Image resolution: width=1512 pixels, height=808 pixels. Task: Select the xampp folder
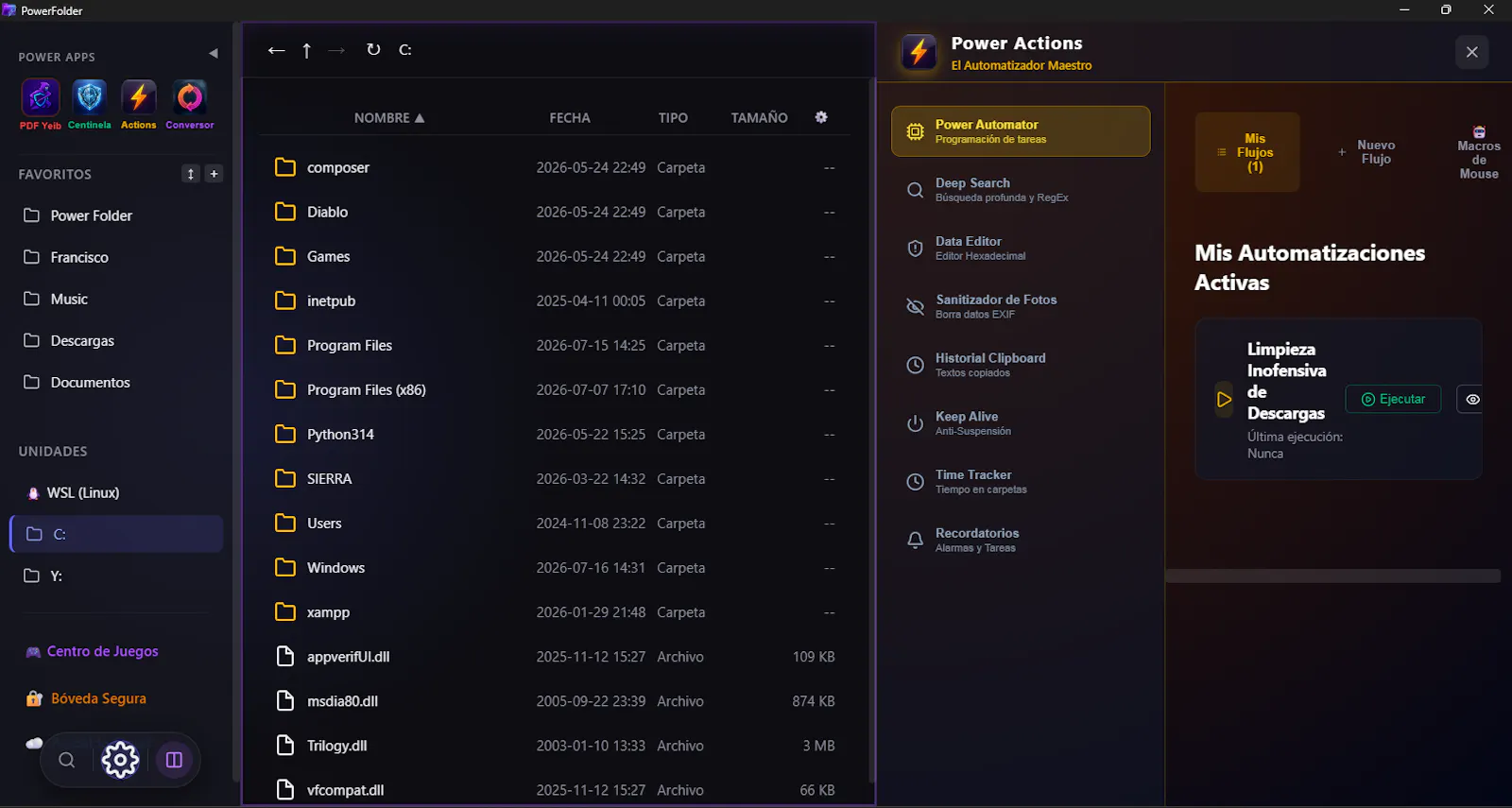pyautogui.click(x=555, y=611)
